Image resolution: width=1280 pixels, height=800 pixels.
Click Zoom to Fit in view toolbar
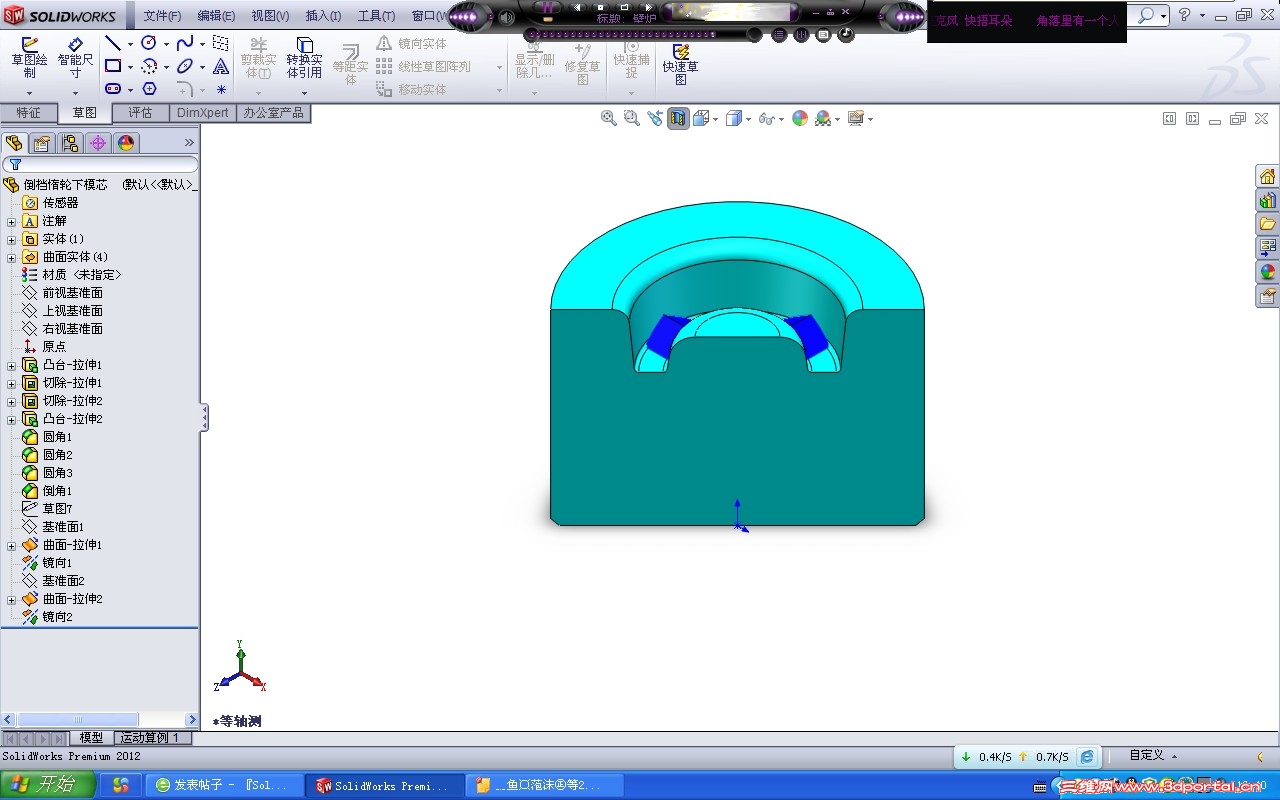pos(608,118)
